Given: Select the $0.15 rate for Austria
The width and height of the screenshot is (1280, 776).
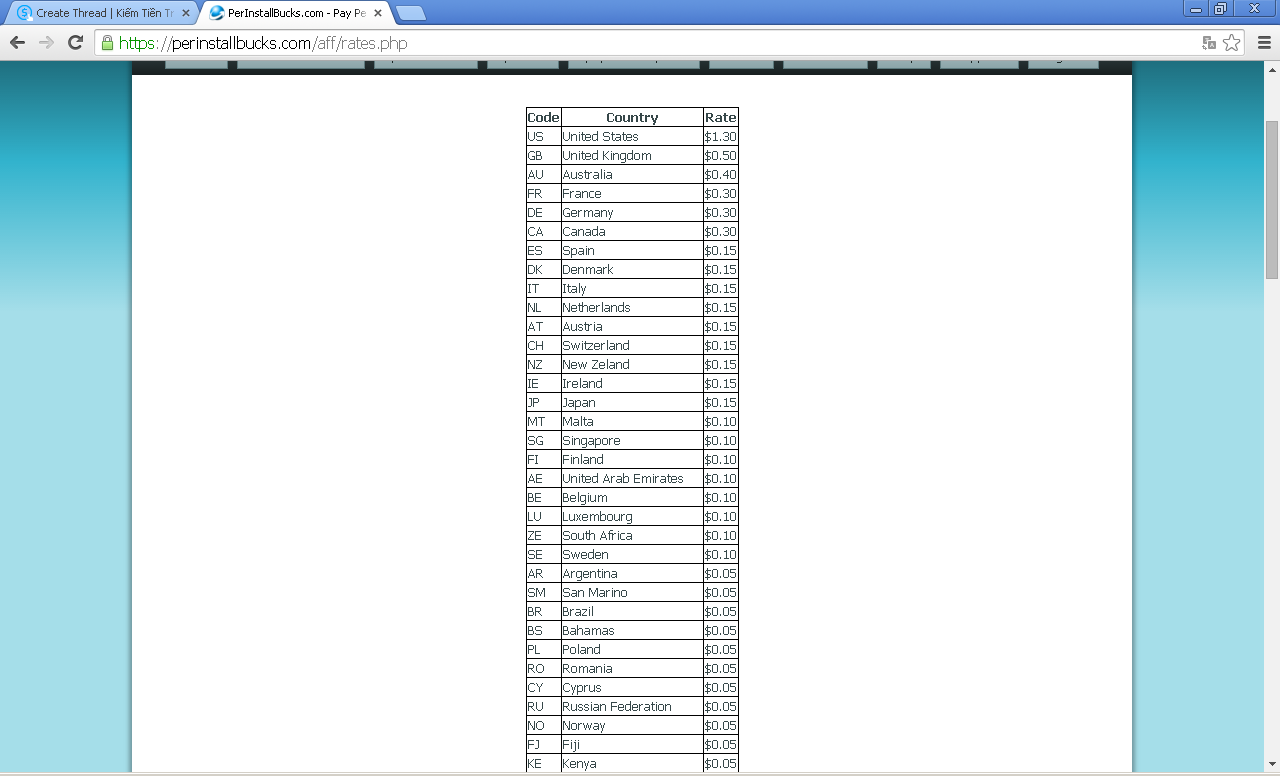Looking at the screenshot, I should click(720, 326).
